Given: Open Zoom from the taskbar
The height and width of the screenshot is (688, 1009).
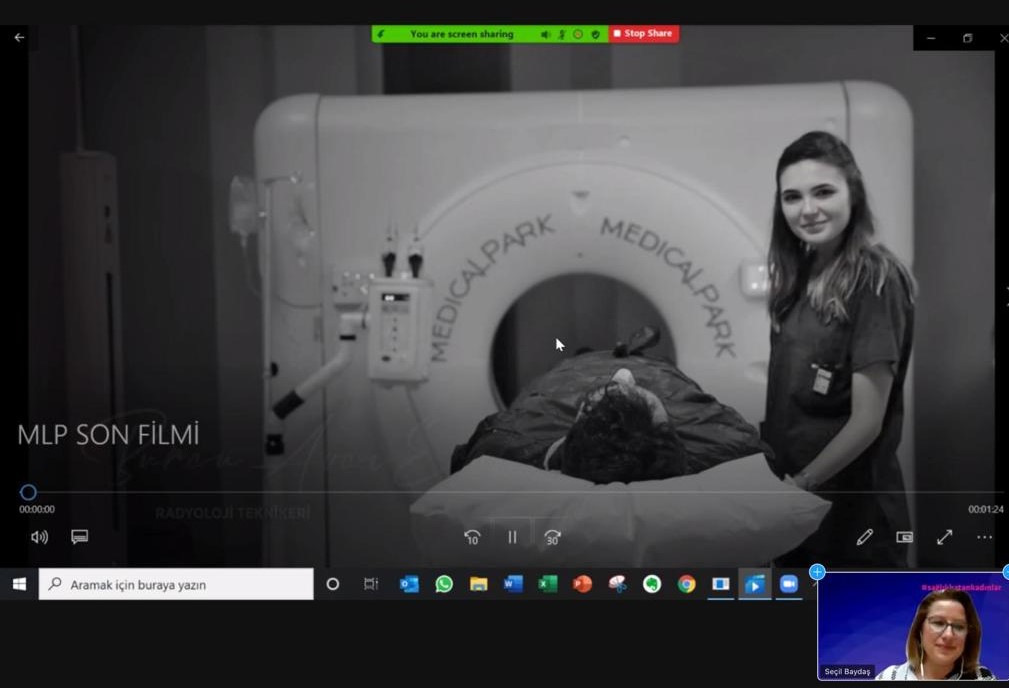Looking at the screenshot, I should [788, 584].
